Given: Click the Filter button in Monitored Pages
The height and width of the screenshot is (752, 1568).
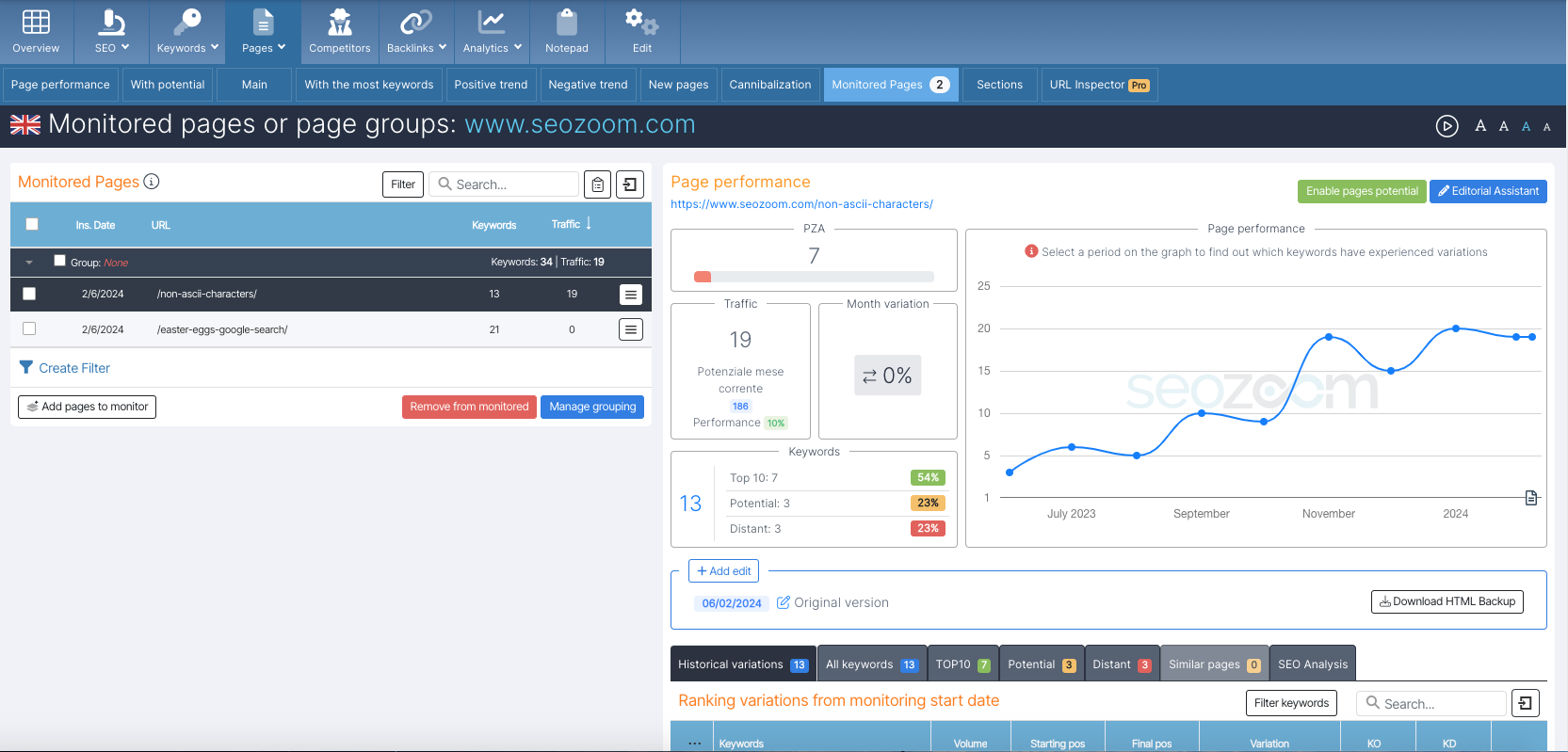Looking at the screenshot, I should point(403,184).
